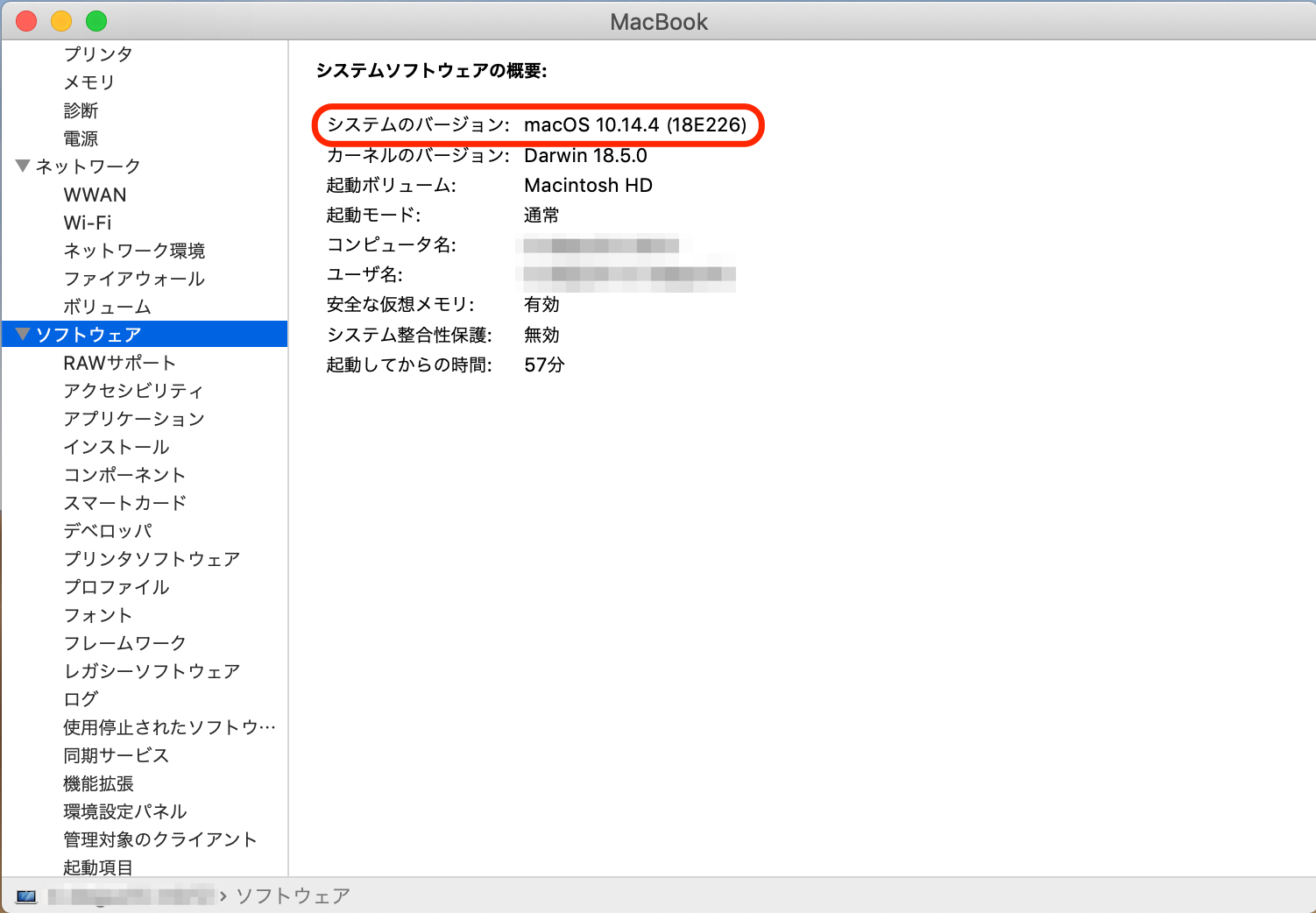Click the 有効 secure virtual memory value

pos(541,304)
